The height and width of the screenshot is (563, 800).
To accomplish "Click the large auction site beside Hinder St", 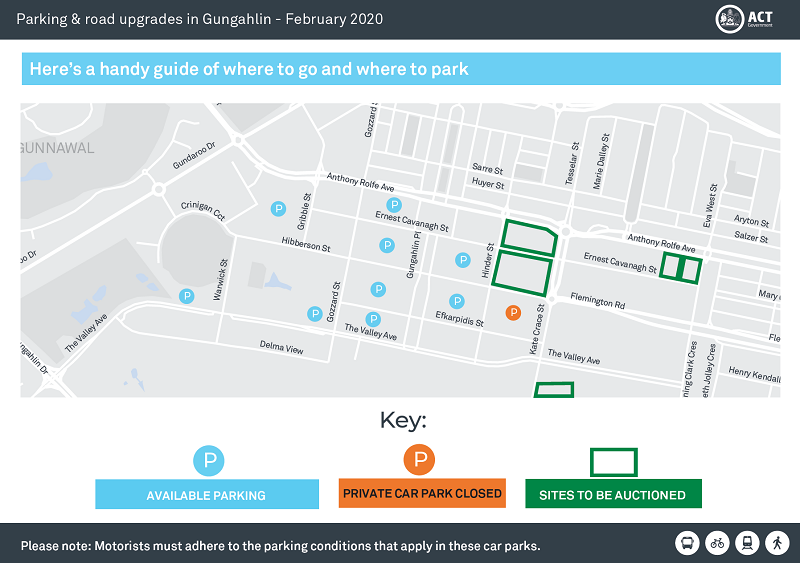I will tap(522, 274).
